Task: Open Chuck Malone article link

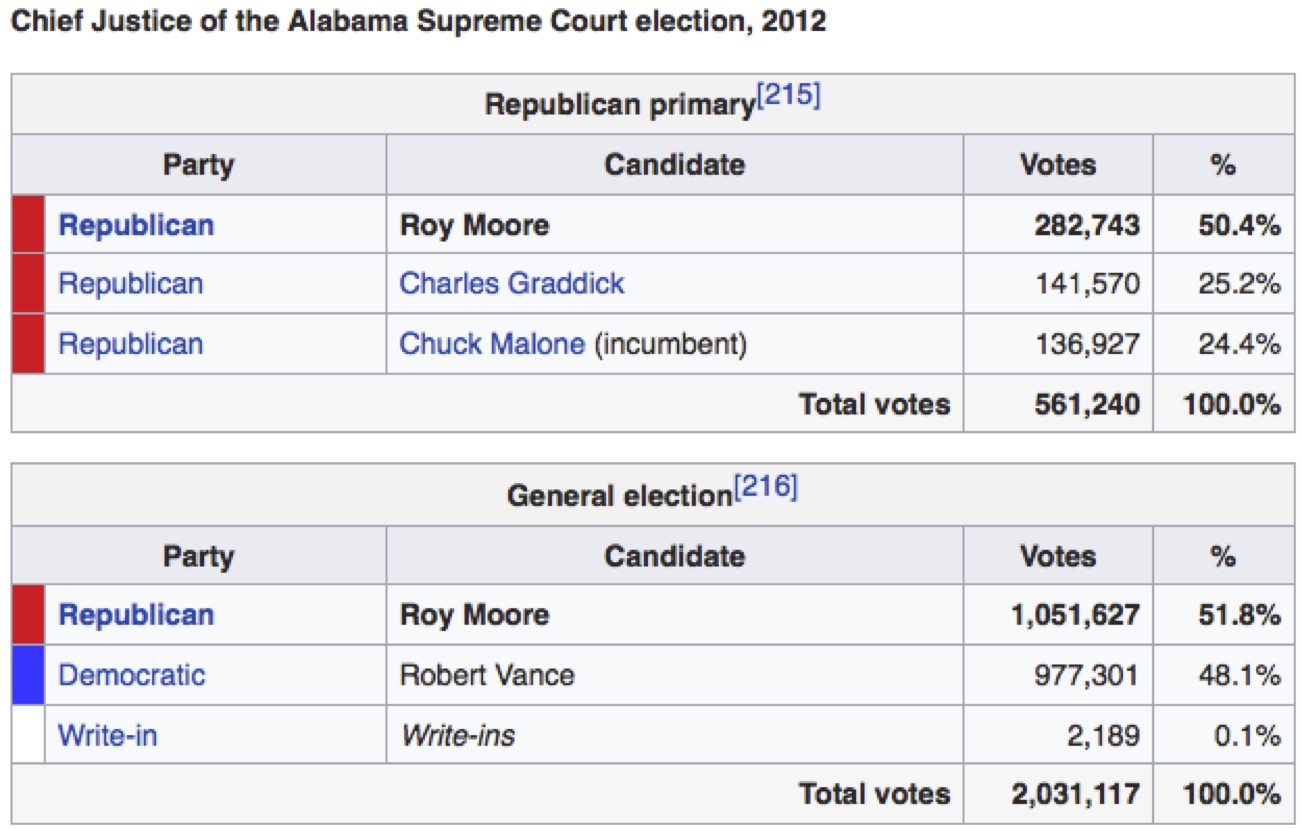Action: (491, 344)
